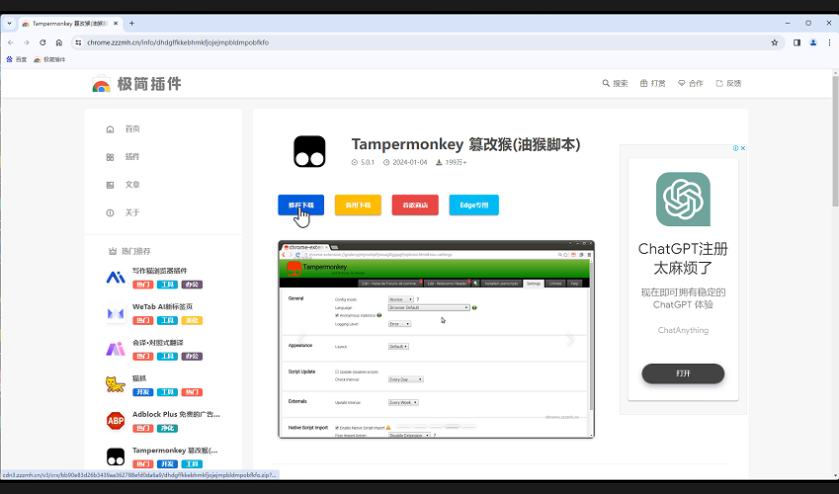Expand the tab search dropdown arrow

click(x=9, y=24)
